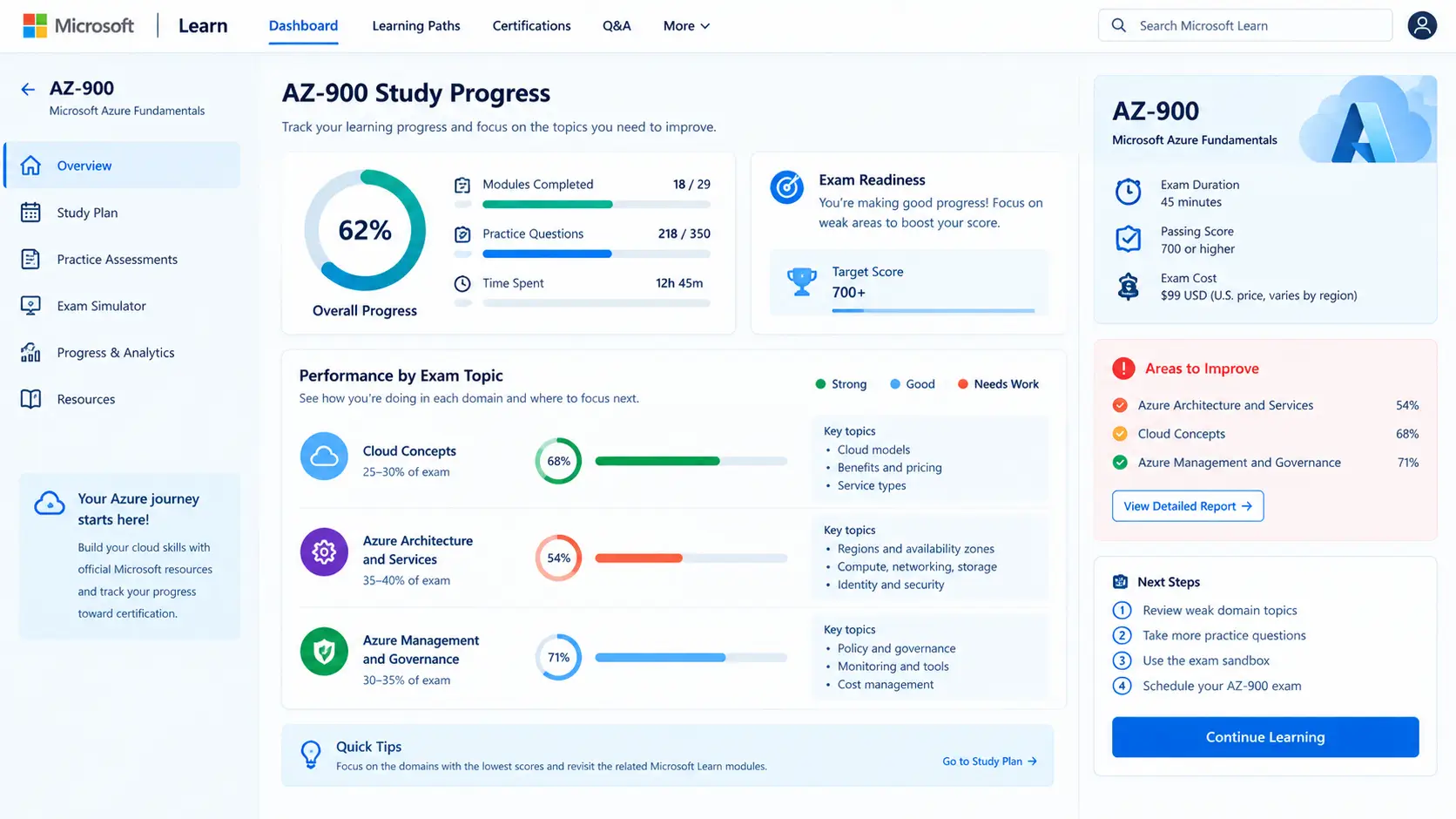Click the Azure Architecture gear icon

(324, 552)
